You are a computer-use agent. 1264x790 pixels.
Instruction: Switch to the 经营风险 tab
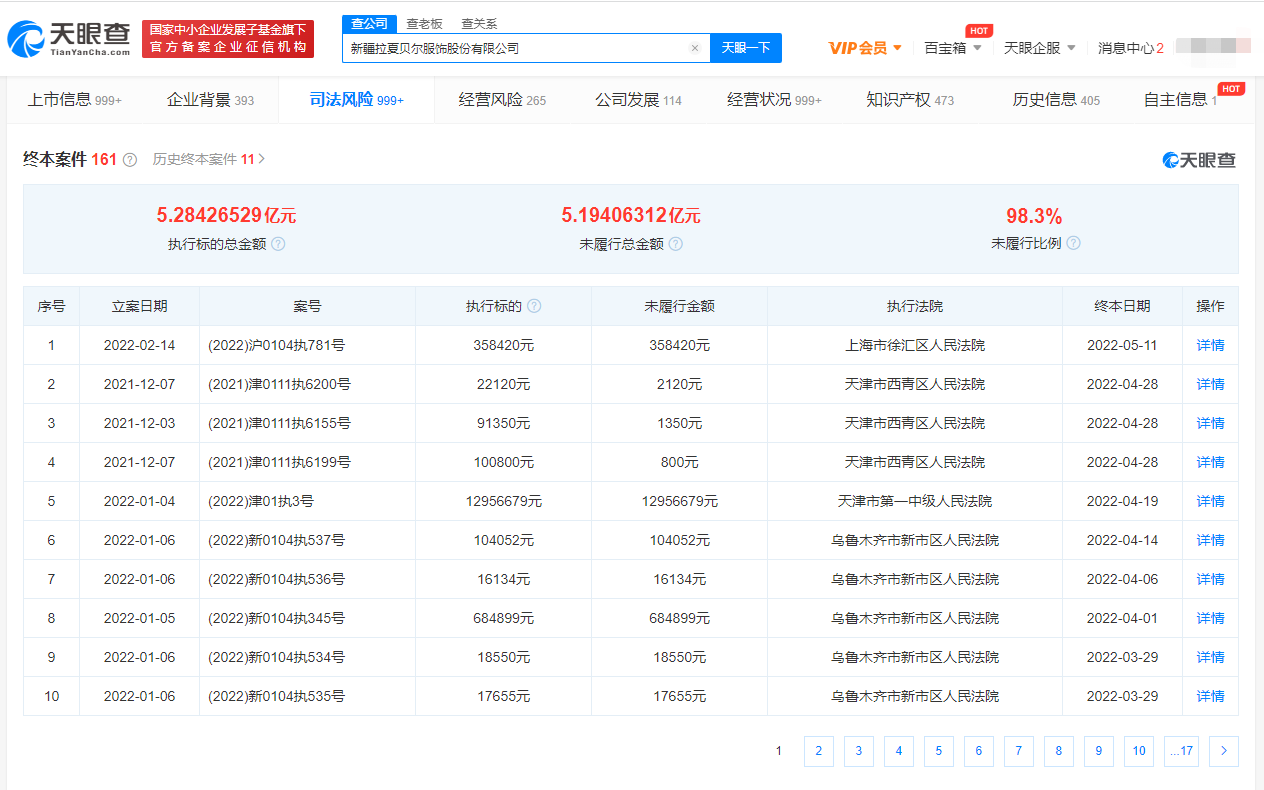tap(502, 100)
